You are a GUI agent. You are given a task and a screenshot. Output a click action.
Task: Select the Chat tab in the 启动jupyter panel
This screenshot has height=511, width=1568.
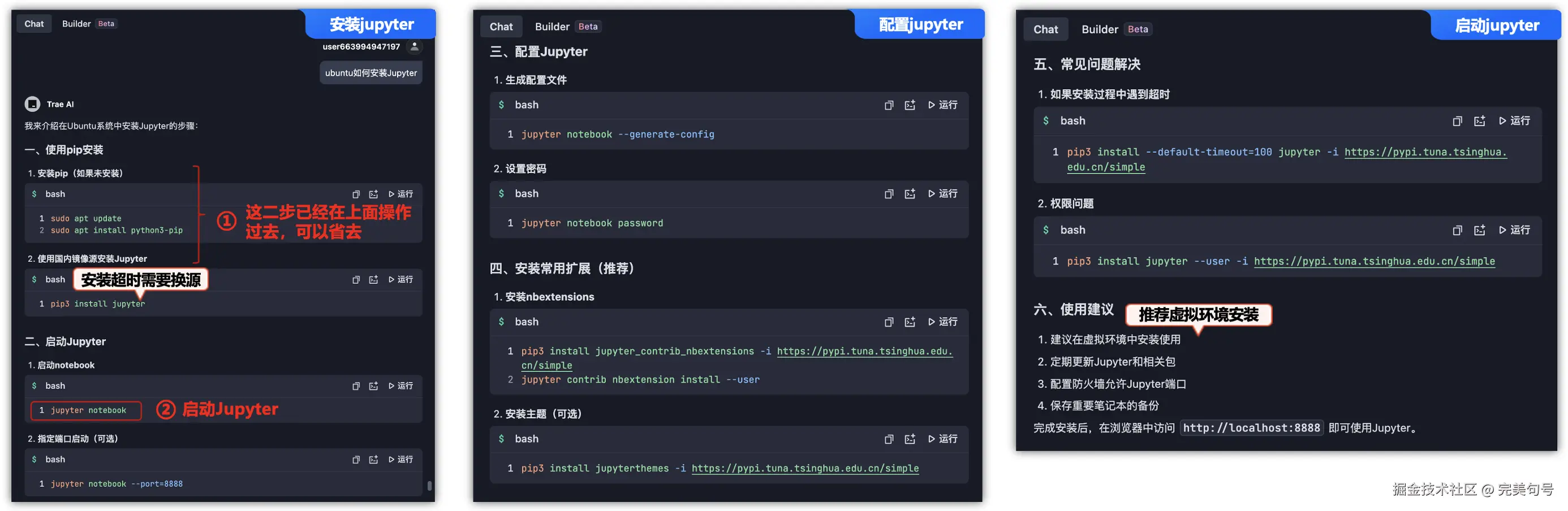(x=1046, y=29)
